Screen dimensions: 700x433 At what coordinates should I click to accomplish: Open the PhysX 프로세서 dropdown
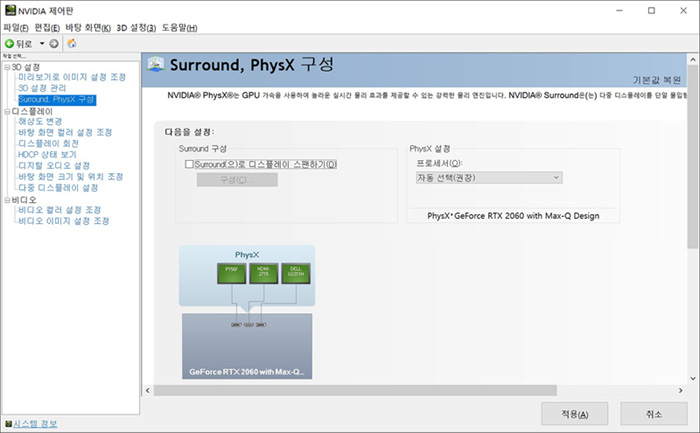[489, 178]
